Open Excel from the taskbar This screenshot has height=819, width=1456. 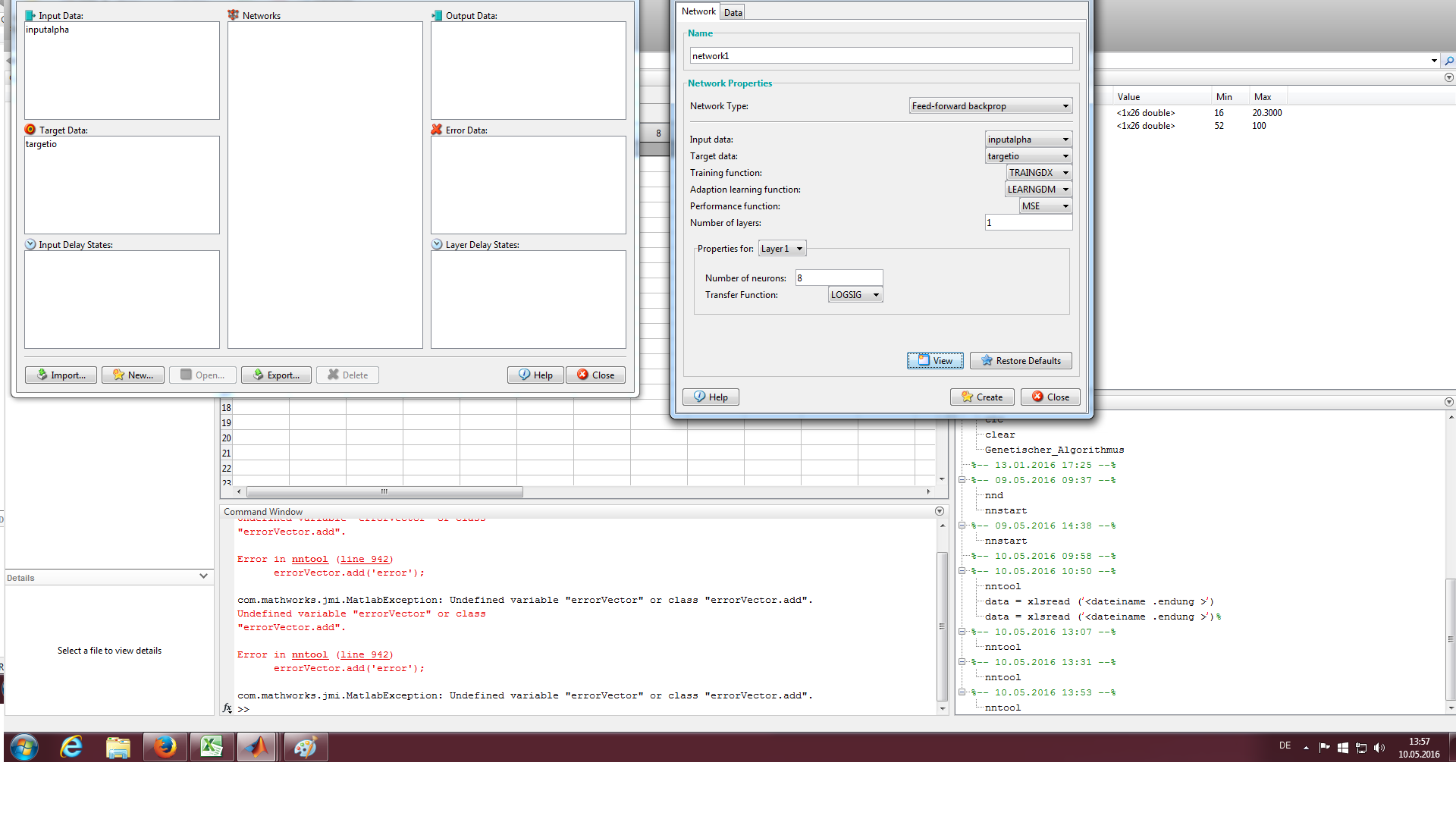[211, 747]
